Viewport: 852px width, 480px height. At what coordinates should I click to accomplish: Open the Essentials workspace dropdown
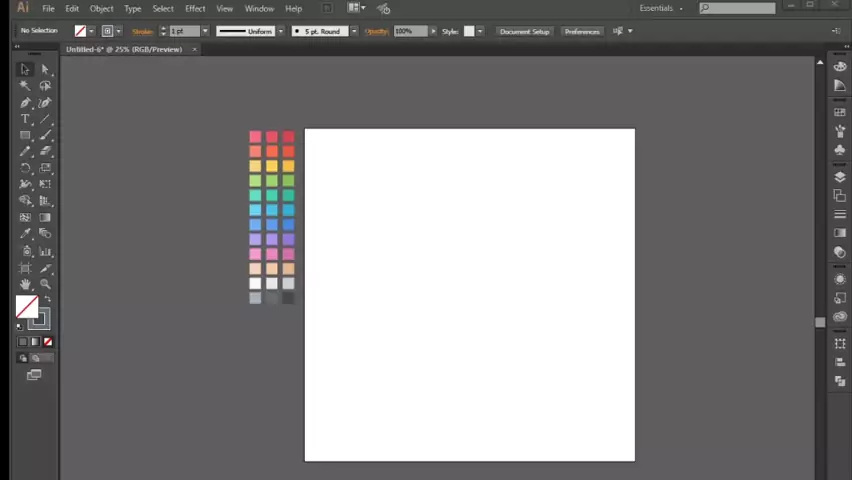661,8
